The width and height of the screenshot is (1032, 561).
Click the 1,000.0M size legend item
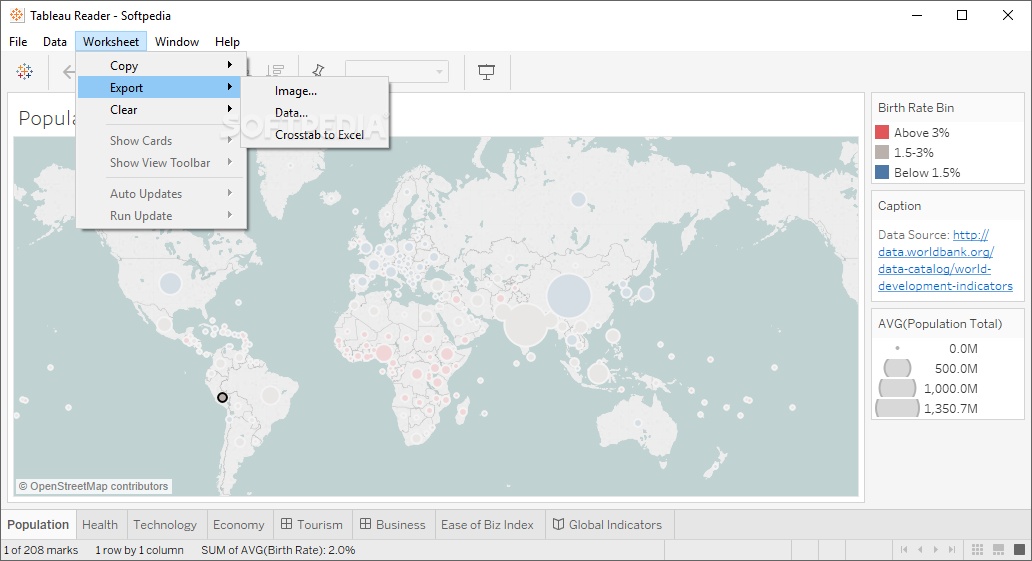point(928,388)
